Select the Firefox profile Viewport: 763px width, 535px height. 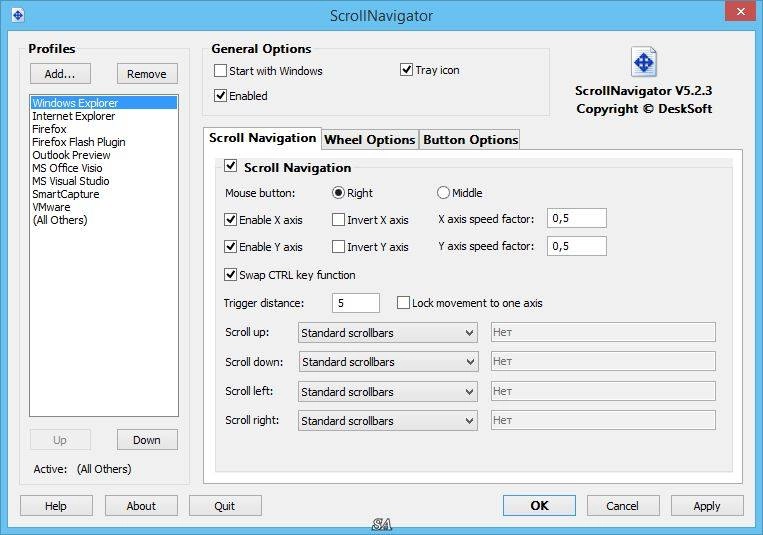point(104,129)
